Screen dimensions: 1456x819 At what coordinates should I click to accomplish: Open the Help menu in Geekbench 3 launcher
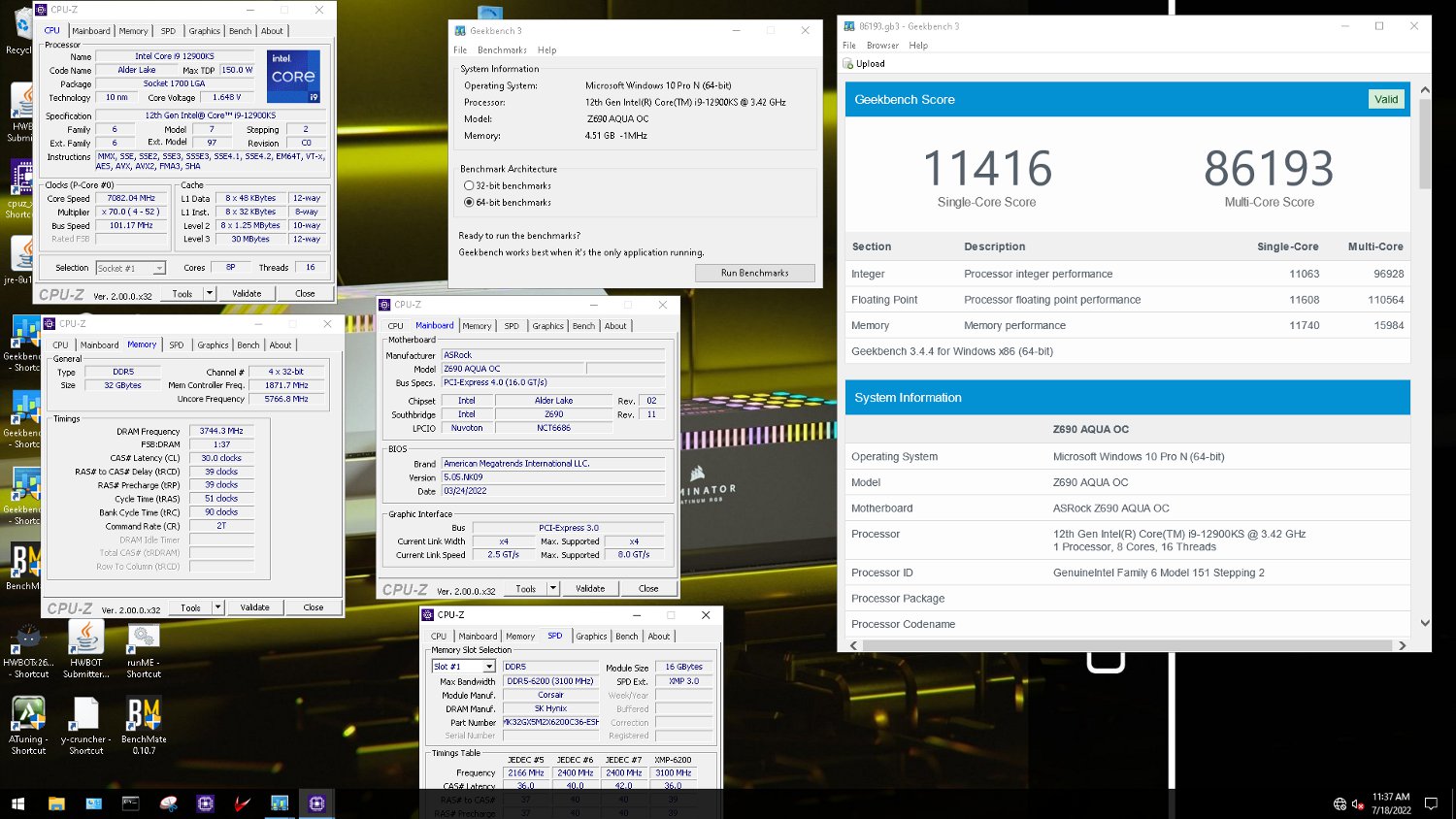tap(547, 50)
